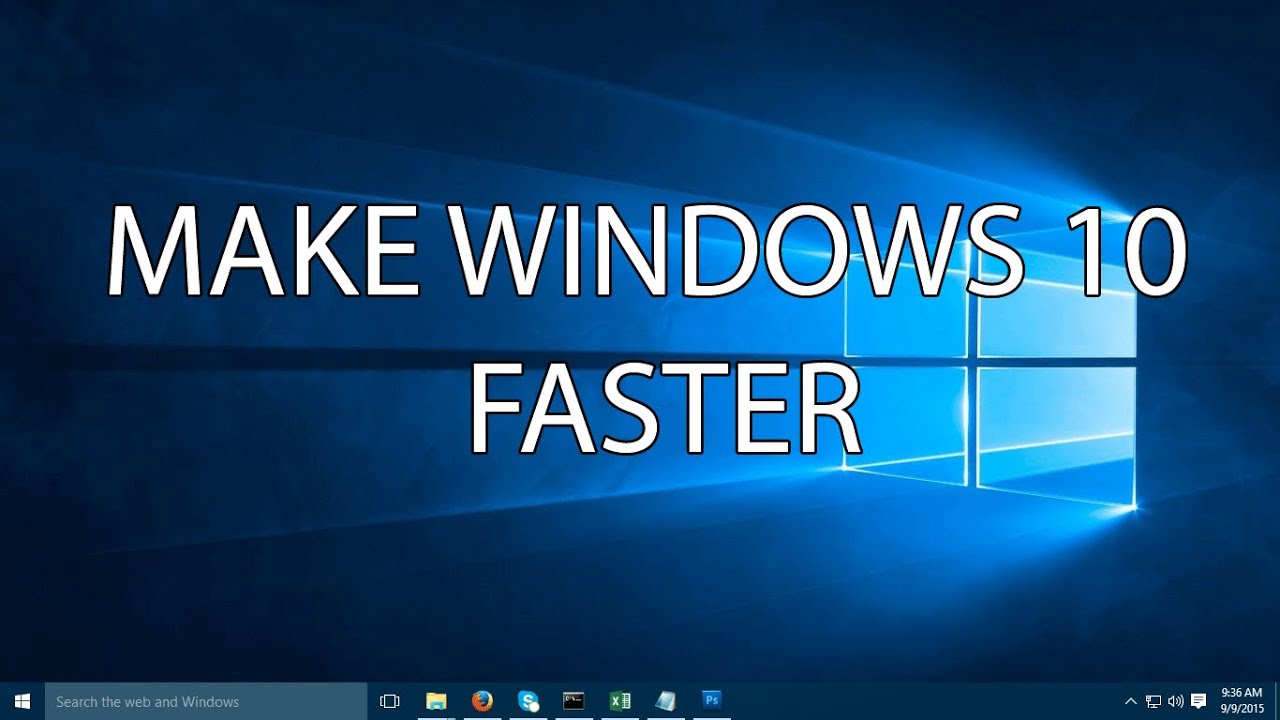
Task: Launch Excel from the taskbar
Action: click(x=620, y=701)
